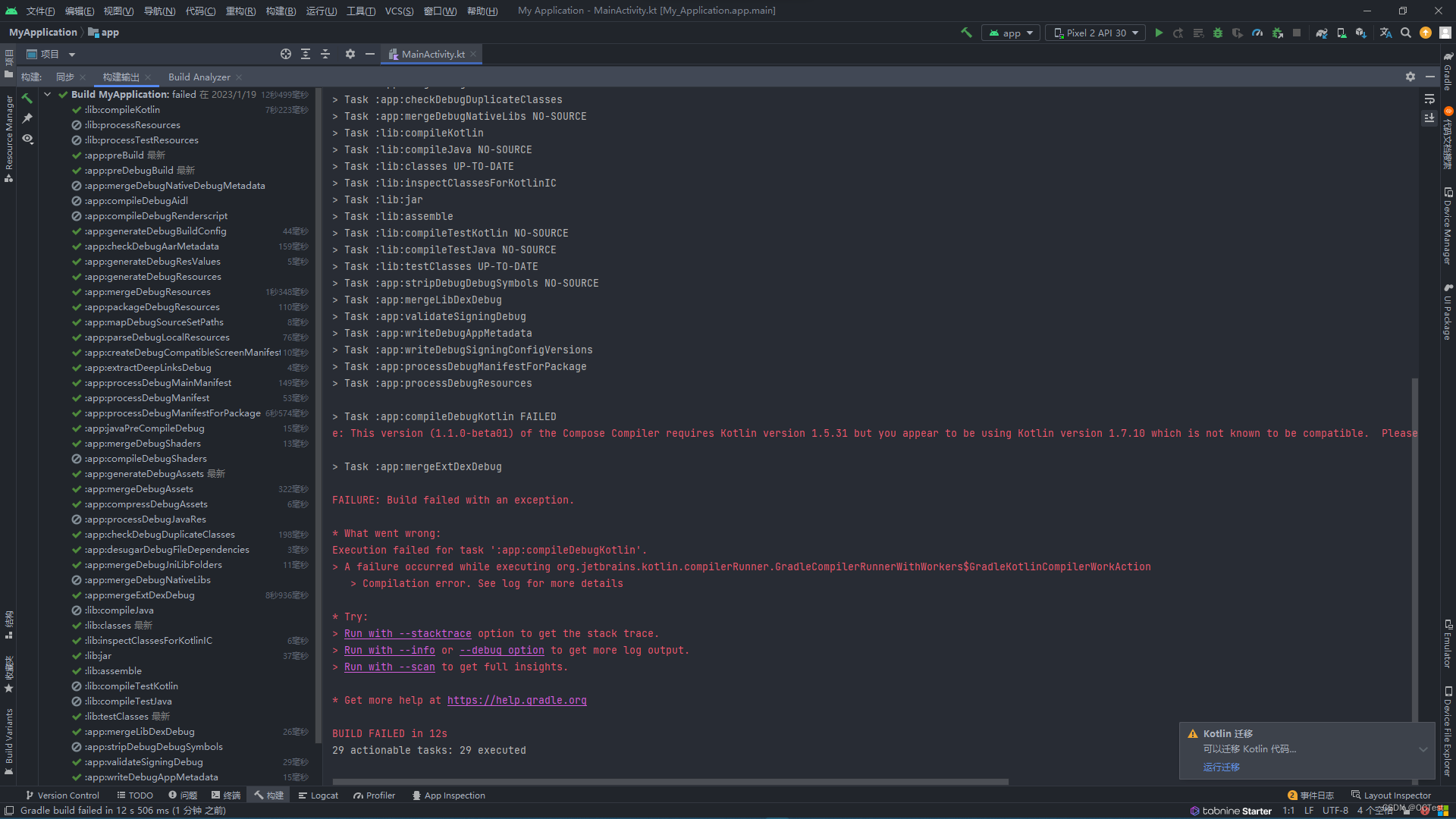This screenshot has height=819, width=1456.
Task: Follow the https://help.gradle.org help link
Action: (516, 699)
